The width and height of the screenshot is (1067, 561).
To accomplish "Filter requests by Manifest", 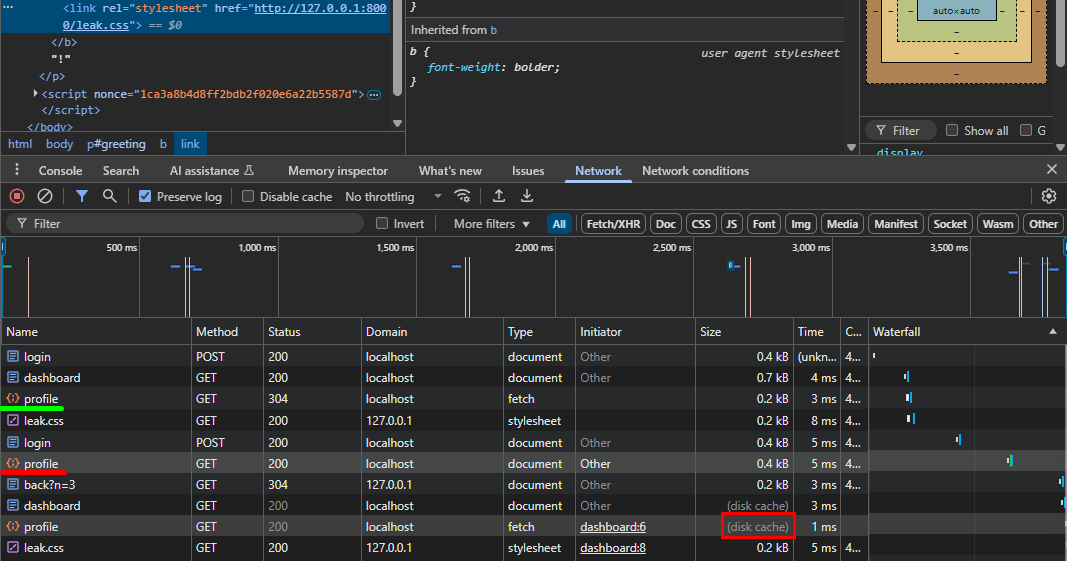I will pyautogui.click(x=896, y=224).
